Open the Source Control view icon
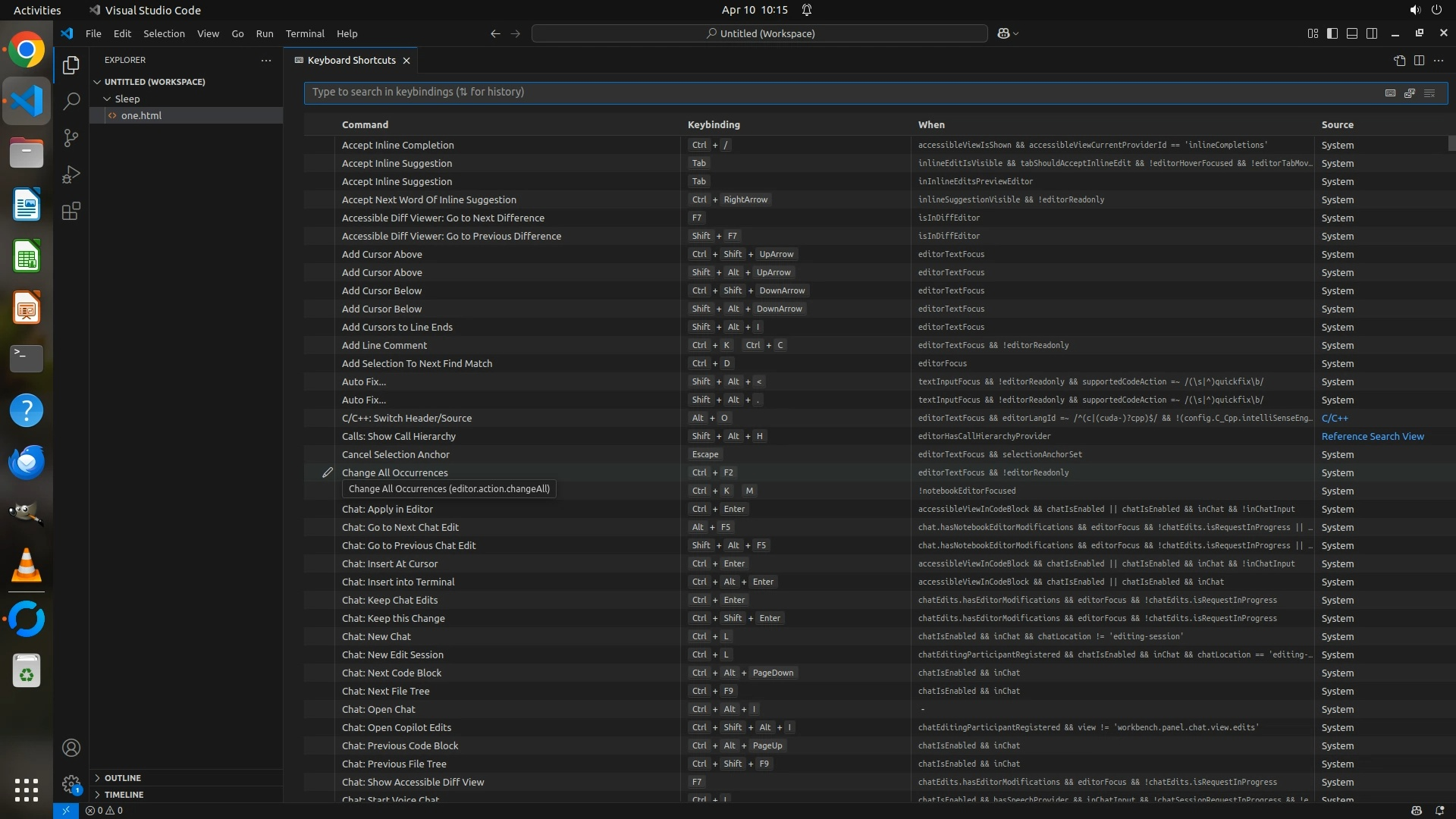The image size is (1456, 819). (71, 138)
